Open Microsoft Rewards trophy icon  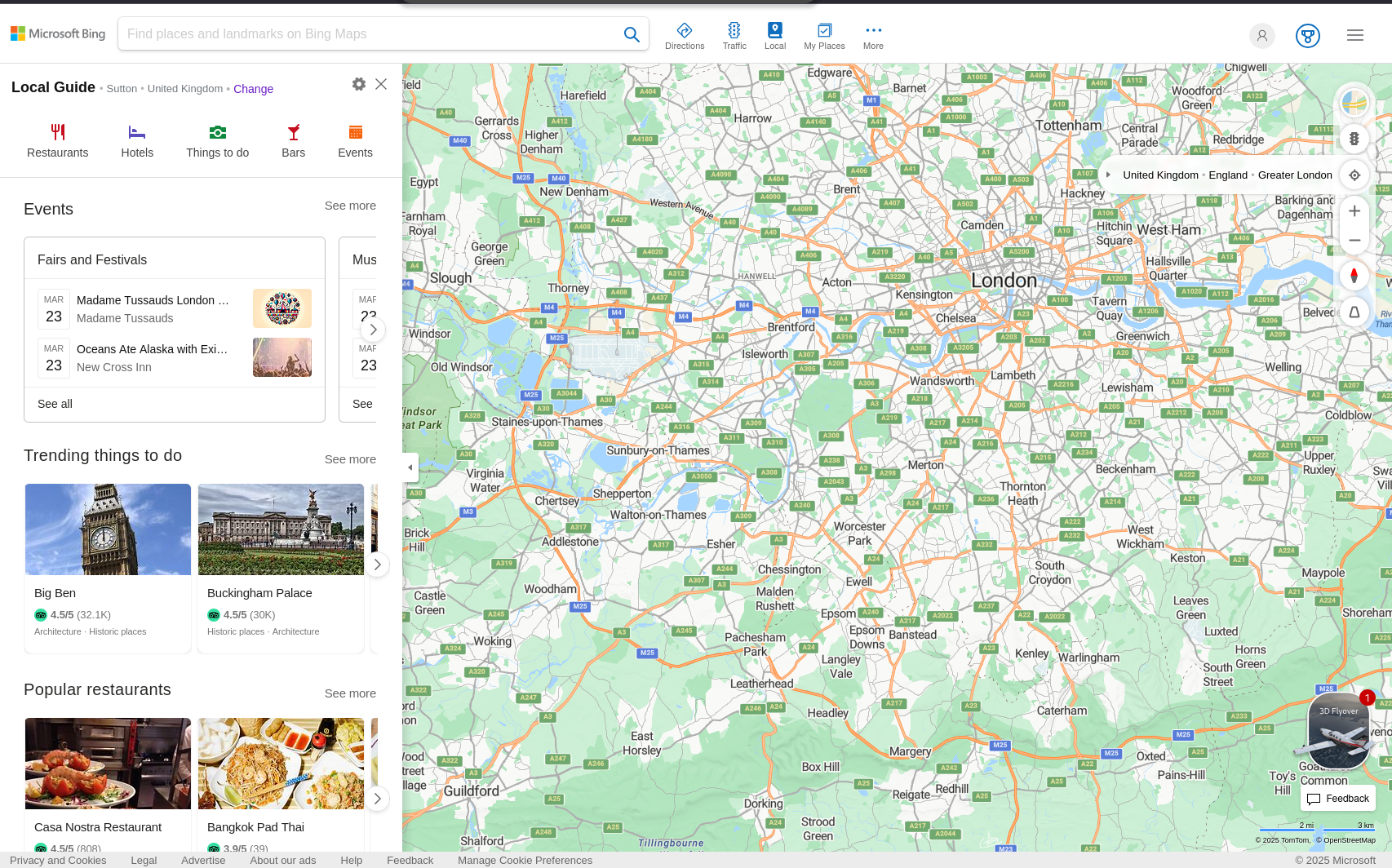1308,35
